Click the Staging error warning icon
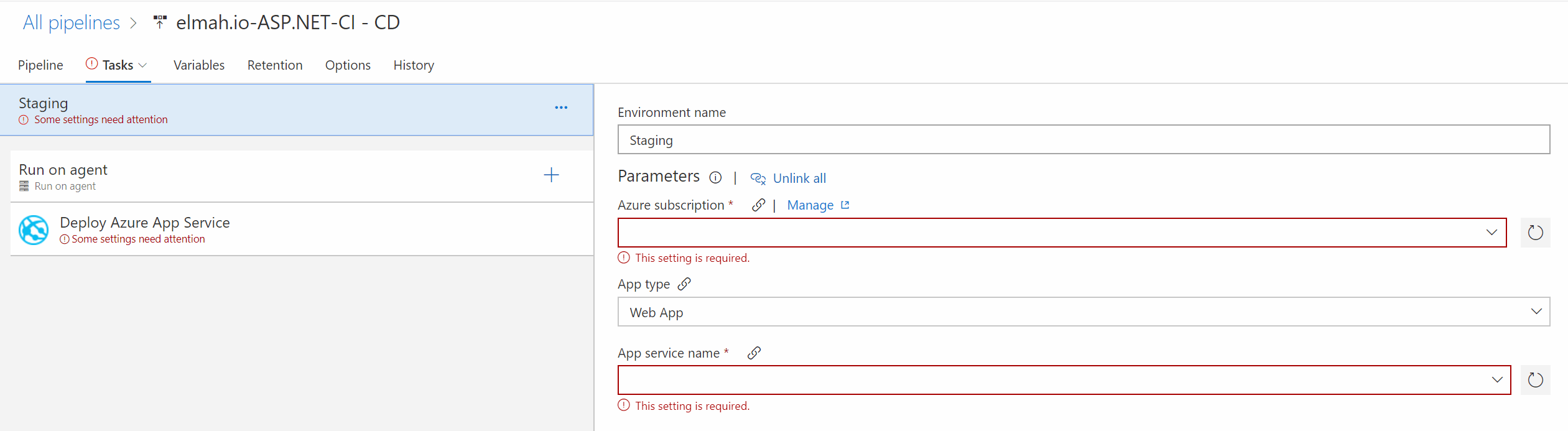Viewport: 1568px width, 431px height. (x=24, y=120)
